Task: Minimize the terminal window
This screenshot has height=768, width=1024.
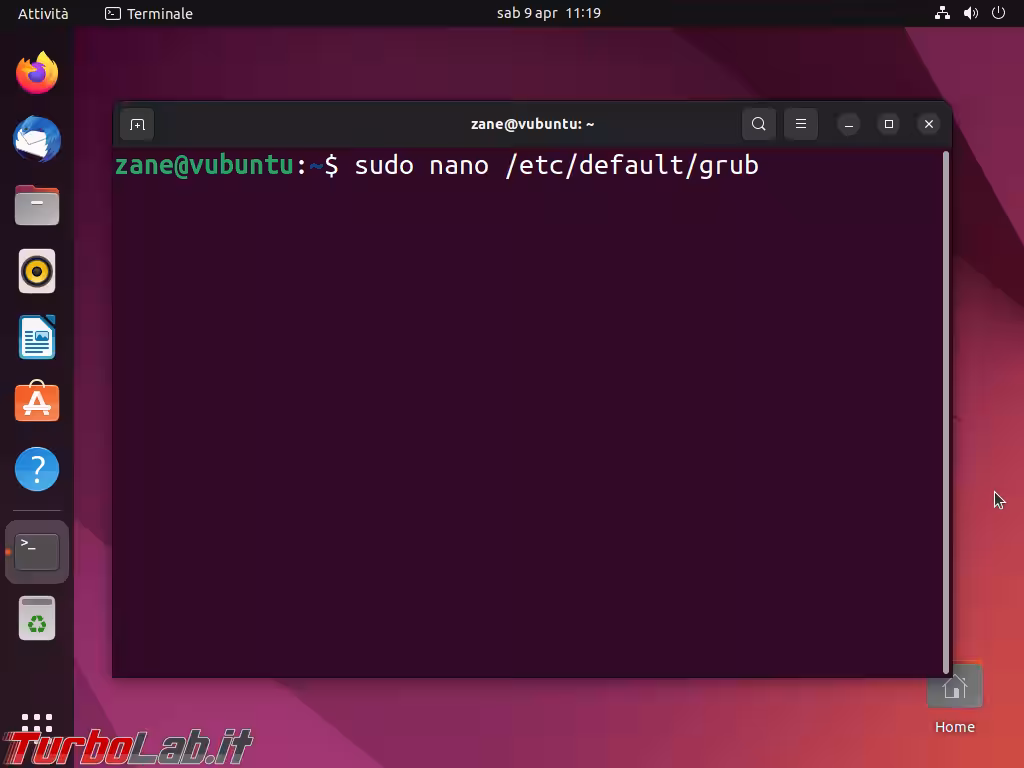Action: [849, 124]
